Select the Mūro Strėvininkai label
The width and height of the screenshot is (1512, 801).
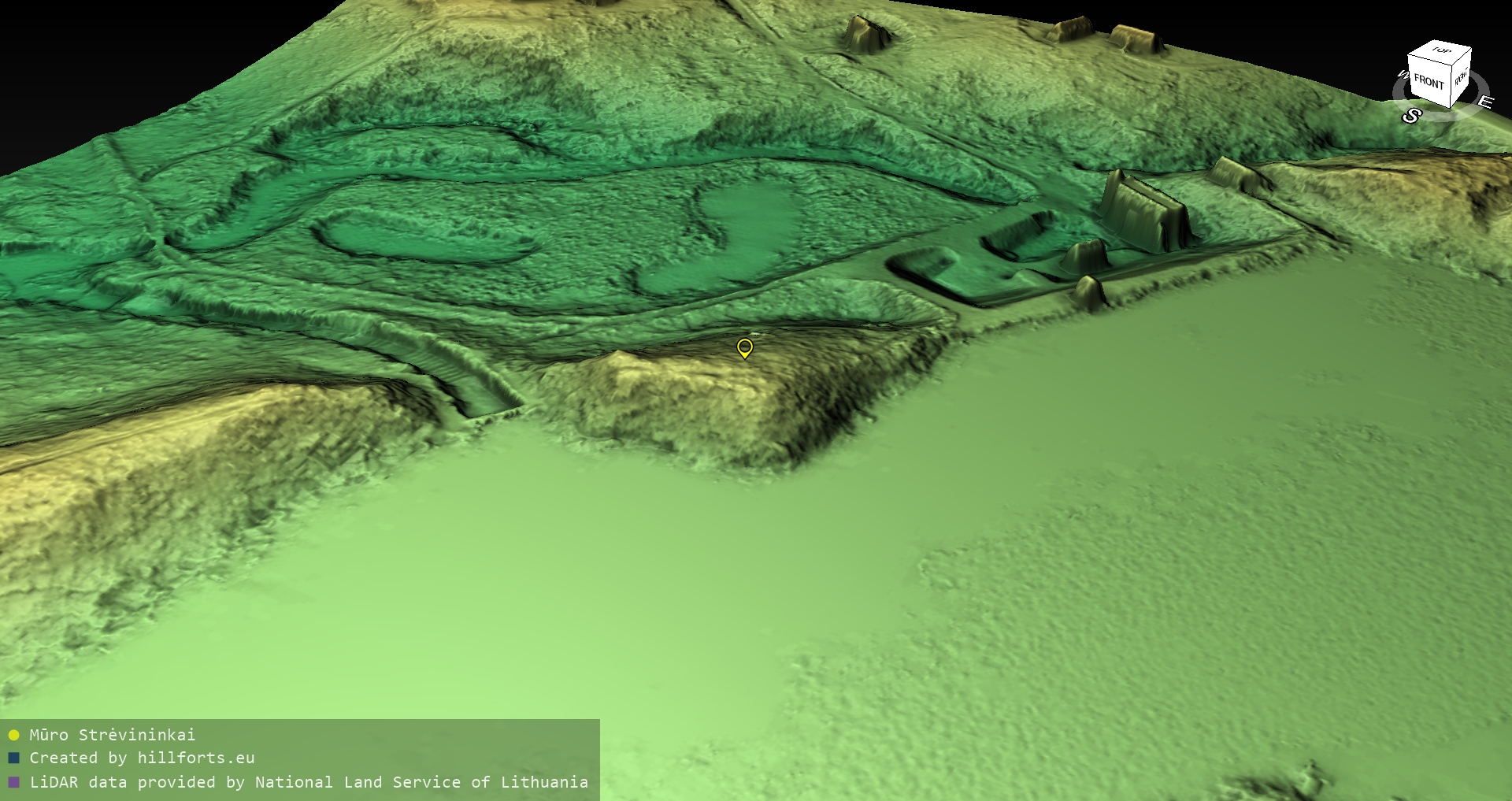click(112, 735)
